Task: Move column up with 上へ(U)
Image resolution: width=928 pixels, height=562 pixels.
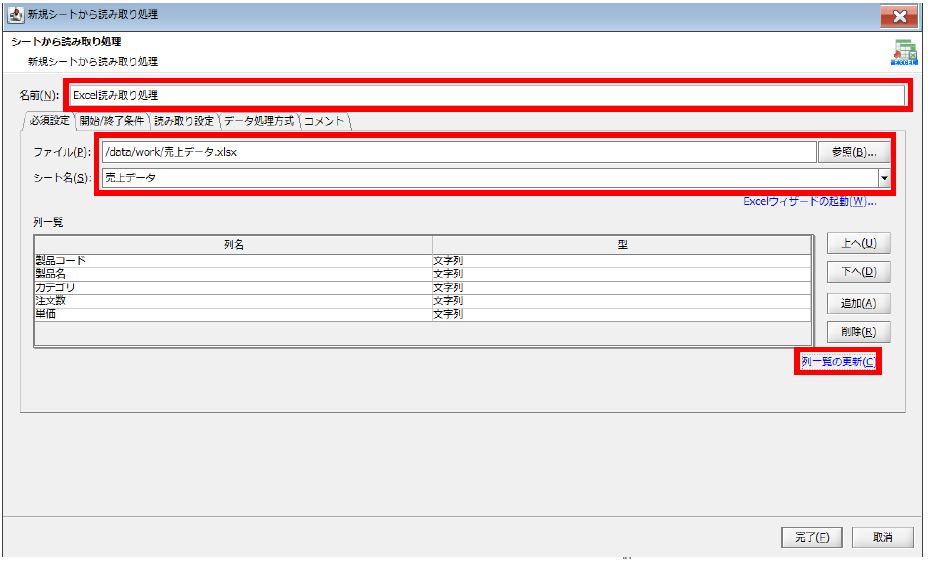Action: click(858, 243)
